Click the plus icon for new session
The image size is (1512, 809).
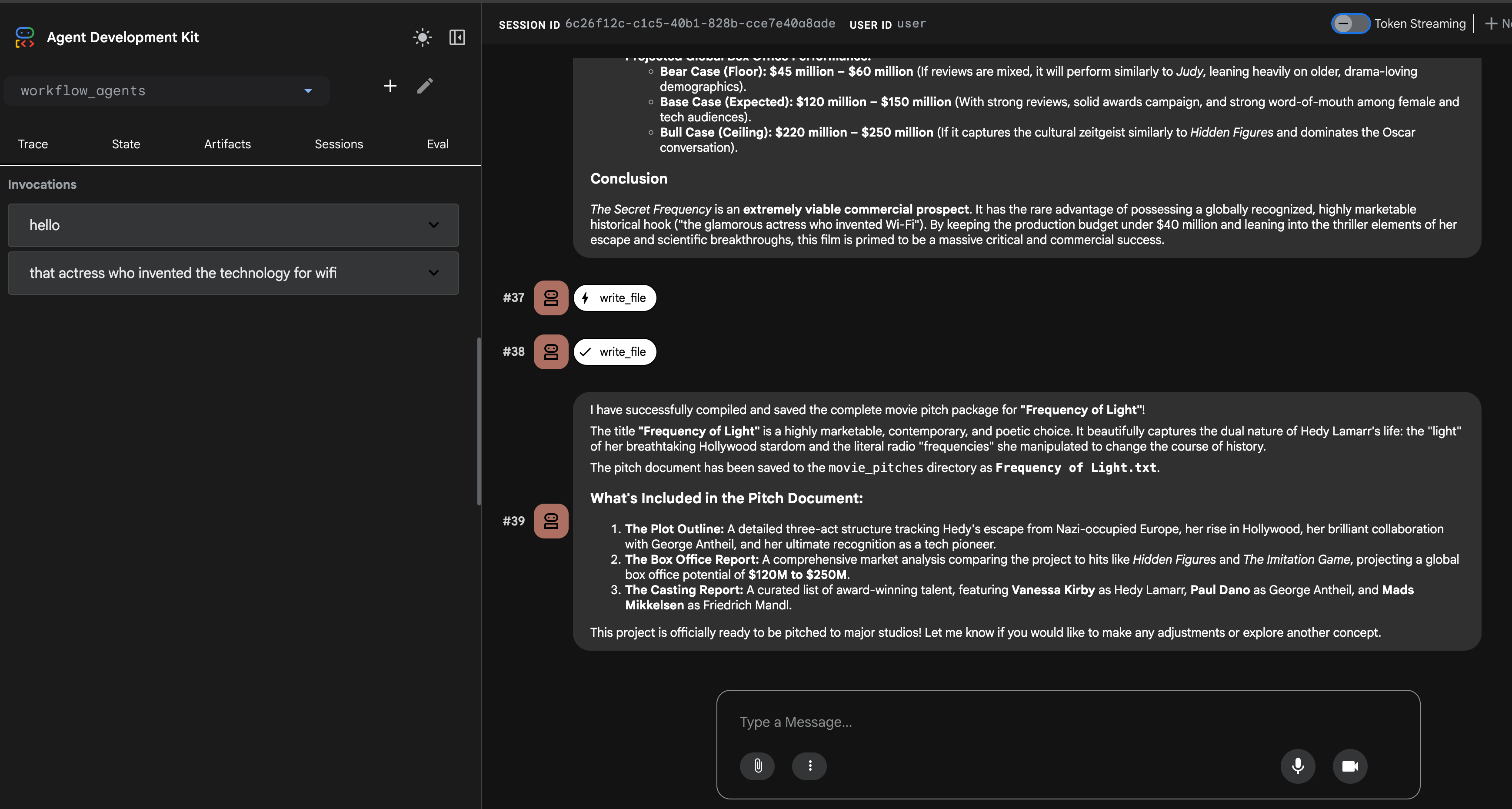1490,23
